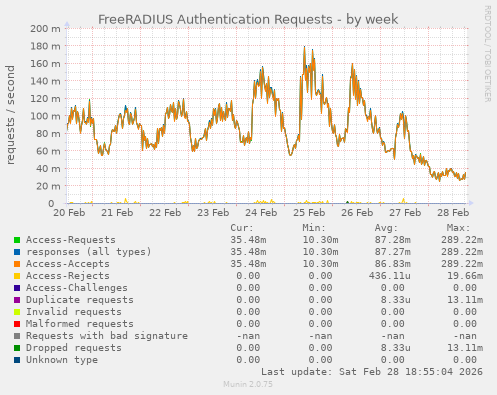The image size is (497, 395).
Task: Click the 'Cur:' column header
Action: click(x=242, y=228)
